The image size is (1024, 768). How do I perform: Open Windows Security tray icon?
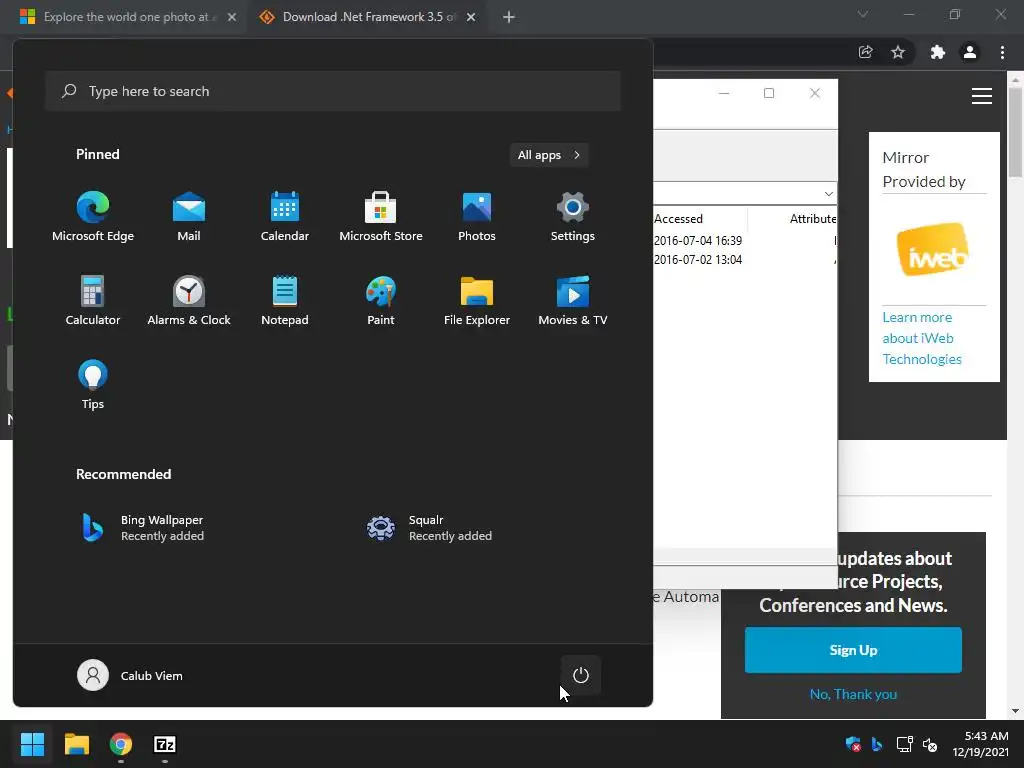click(x=853, y=744)
